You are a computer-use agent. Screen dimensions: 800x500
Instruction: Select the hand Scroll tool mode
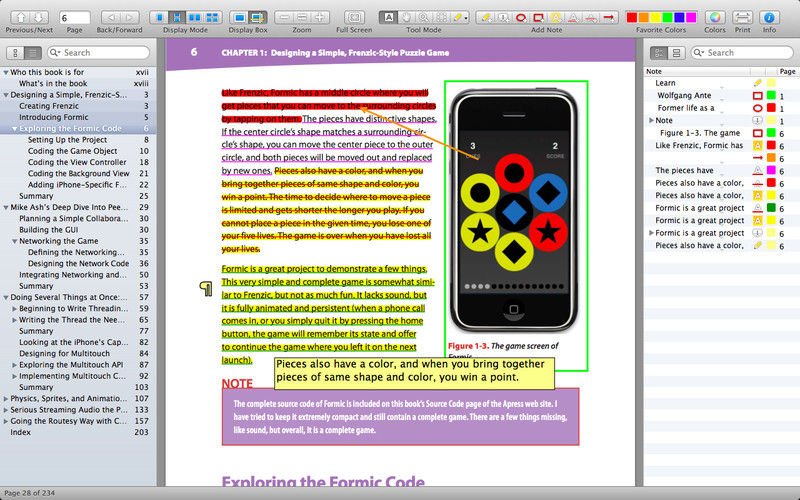[x=406, y=17]
